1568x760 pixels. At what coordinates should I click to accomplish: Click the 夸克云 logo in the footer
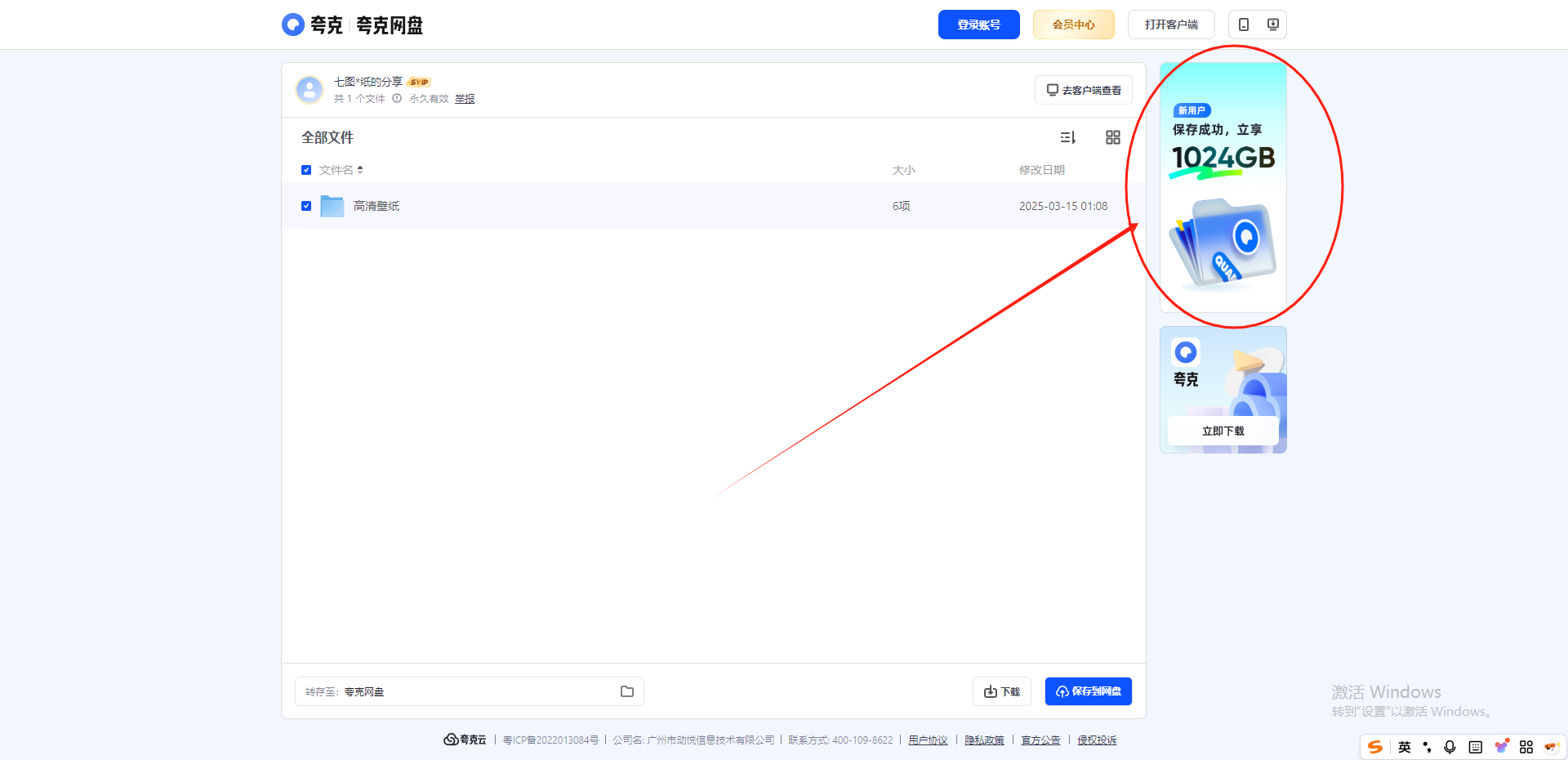click(x=465, y=740)
